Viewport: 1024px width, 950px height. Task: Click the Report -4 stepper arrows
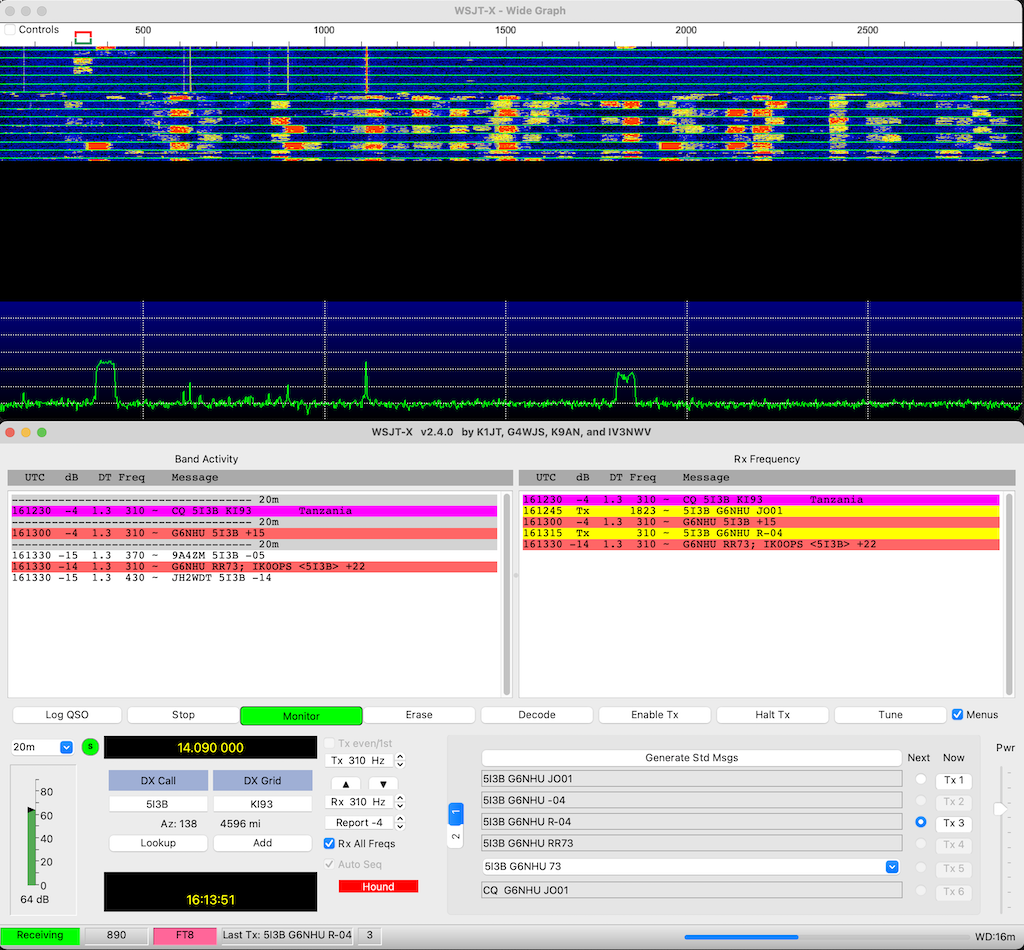click(400, 823)
